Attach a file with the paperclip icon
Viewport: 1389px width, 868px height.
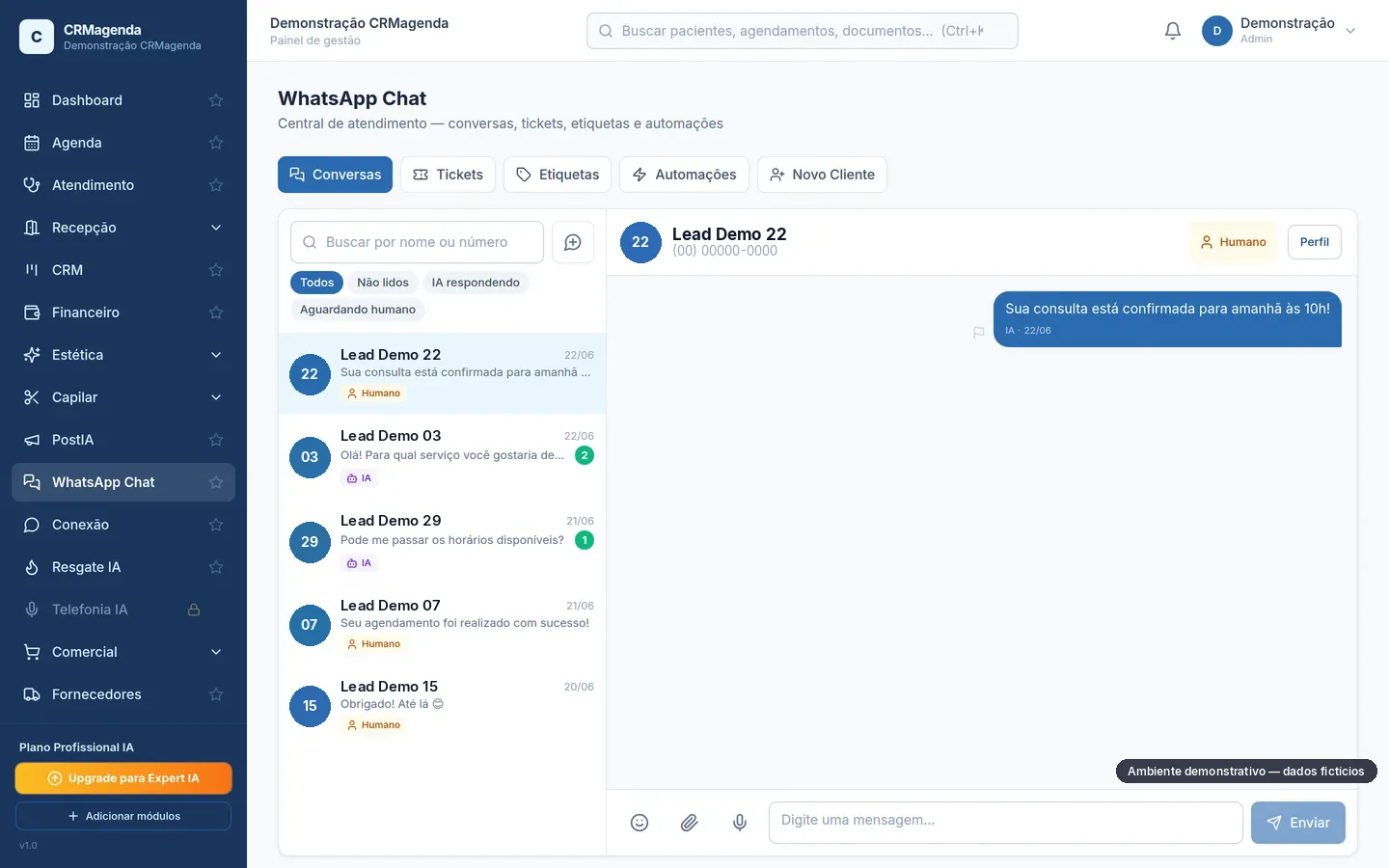click(x=690, y=823)
